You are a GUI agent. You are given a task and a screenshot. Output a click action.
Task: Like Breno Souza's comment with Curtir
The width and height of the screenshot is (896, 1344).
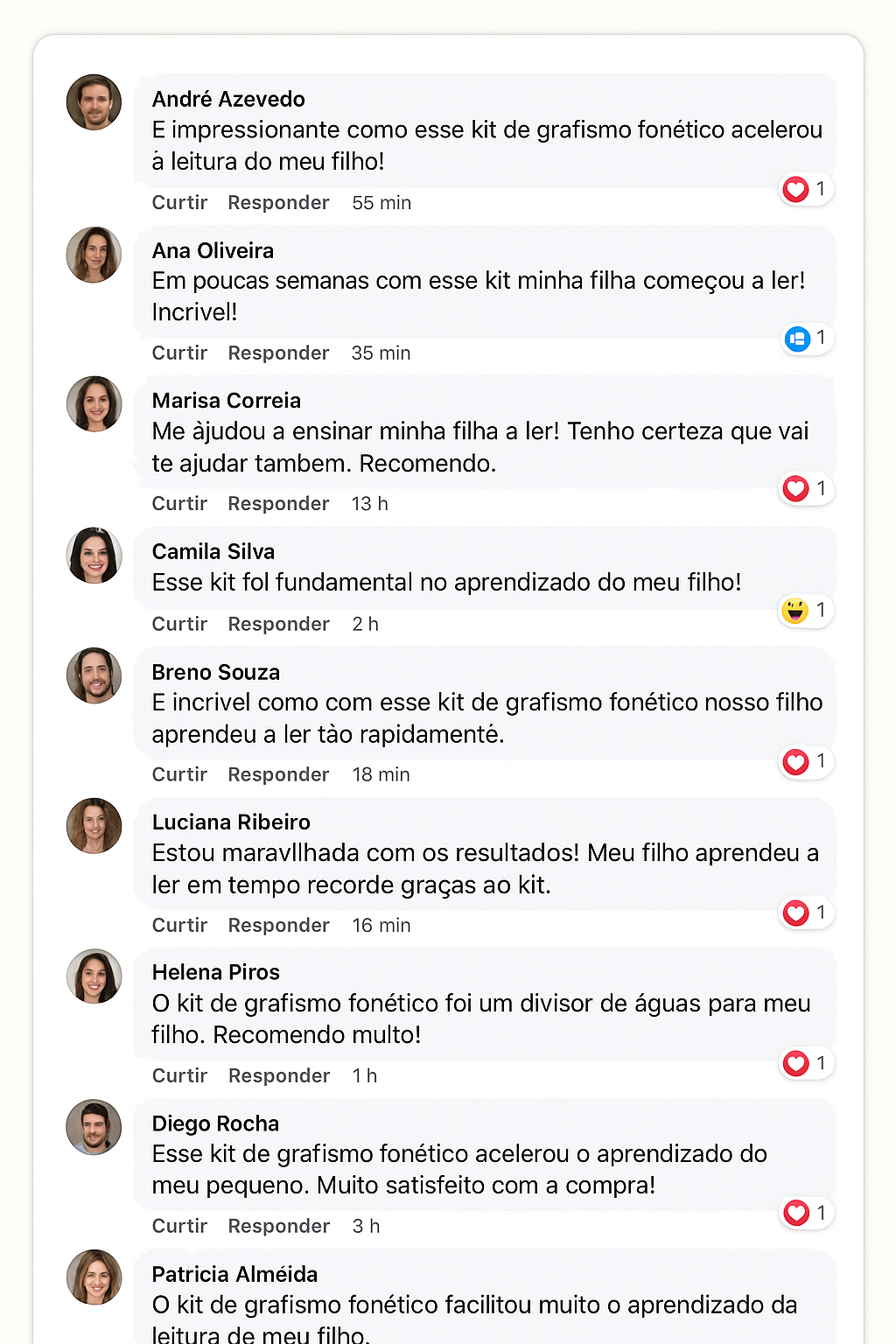coord(179,774)
